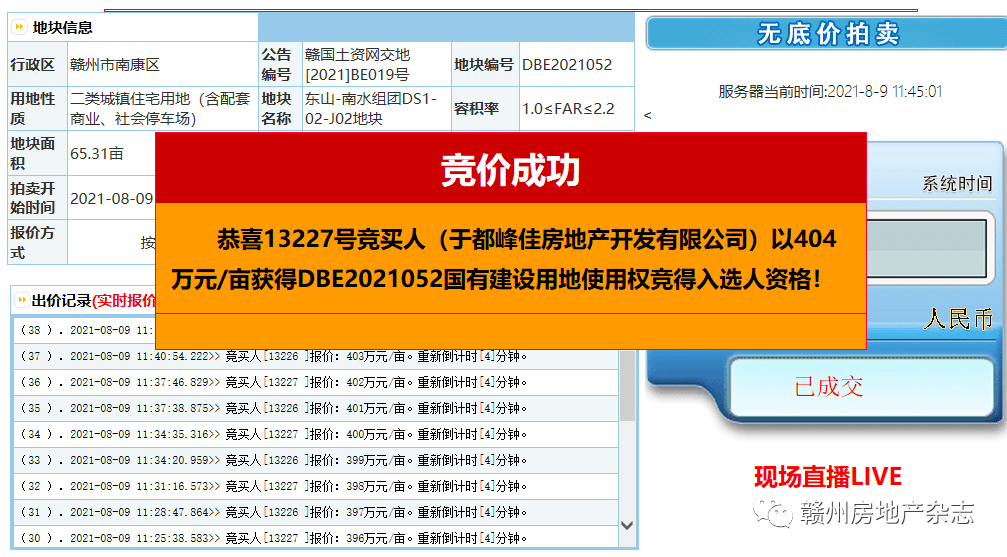Screen dimensions: 1007x557
Task: Click the small < collapse arrow
Action: 647,116
